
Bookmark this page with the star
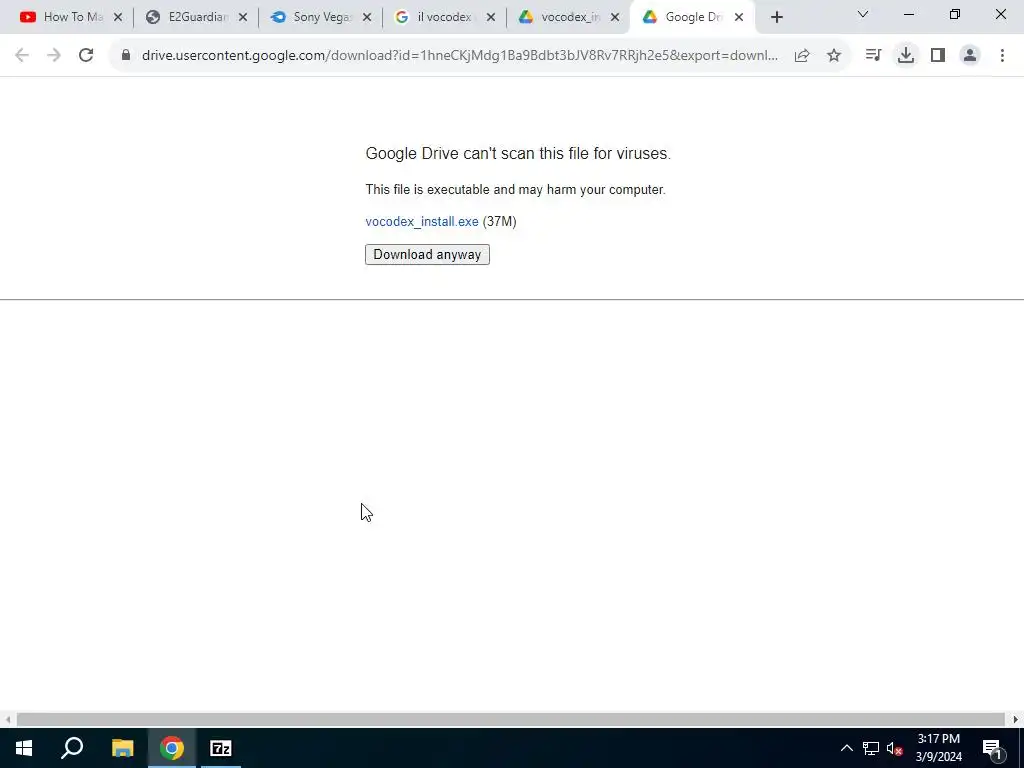coord(834,56)
